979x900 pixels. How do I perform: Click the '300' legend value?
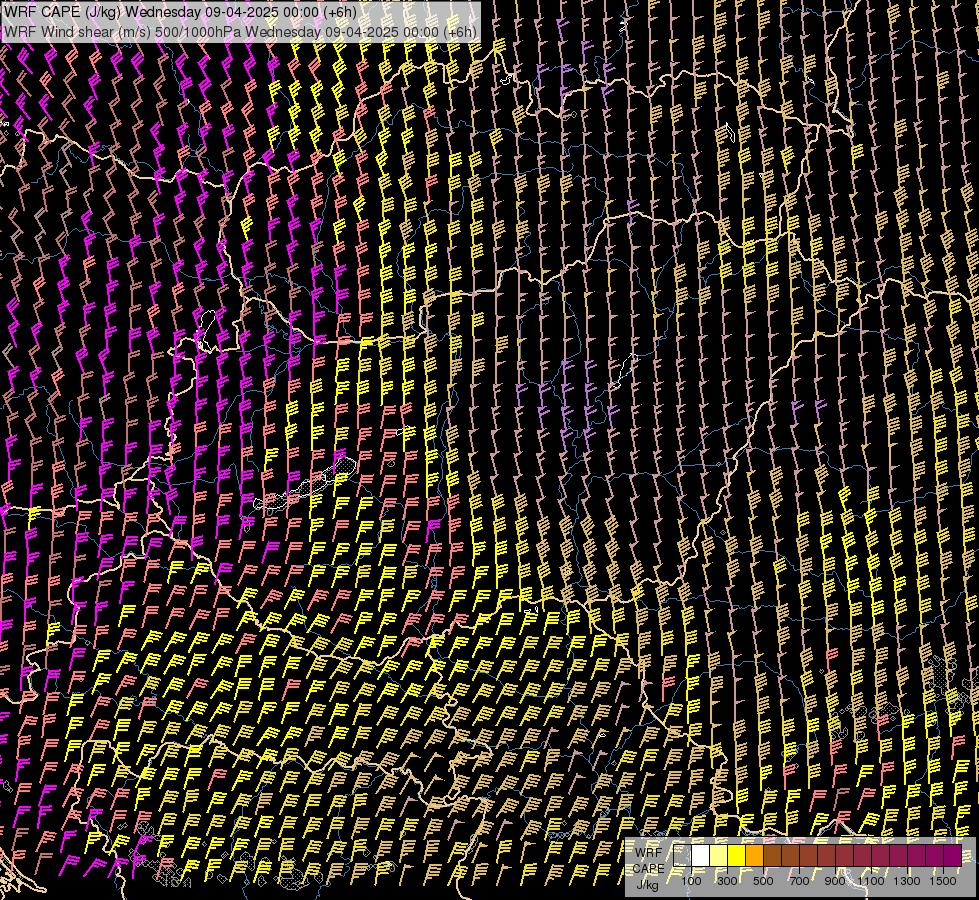click(x=727, y=881)
